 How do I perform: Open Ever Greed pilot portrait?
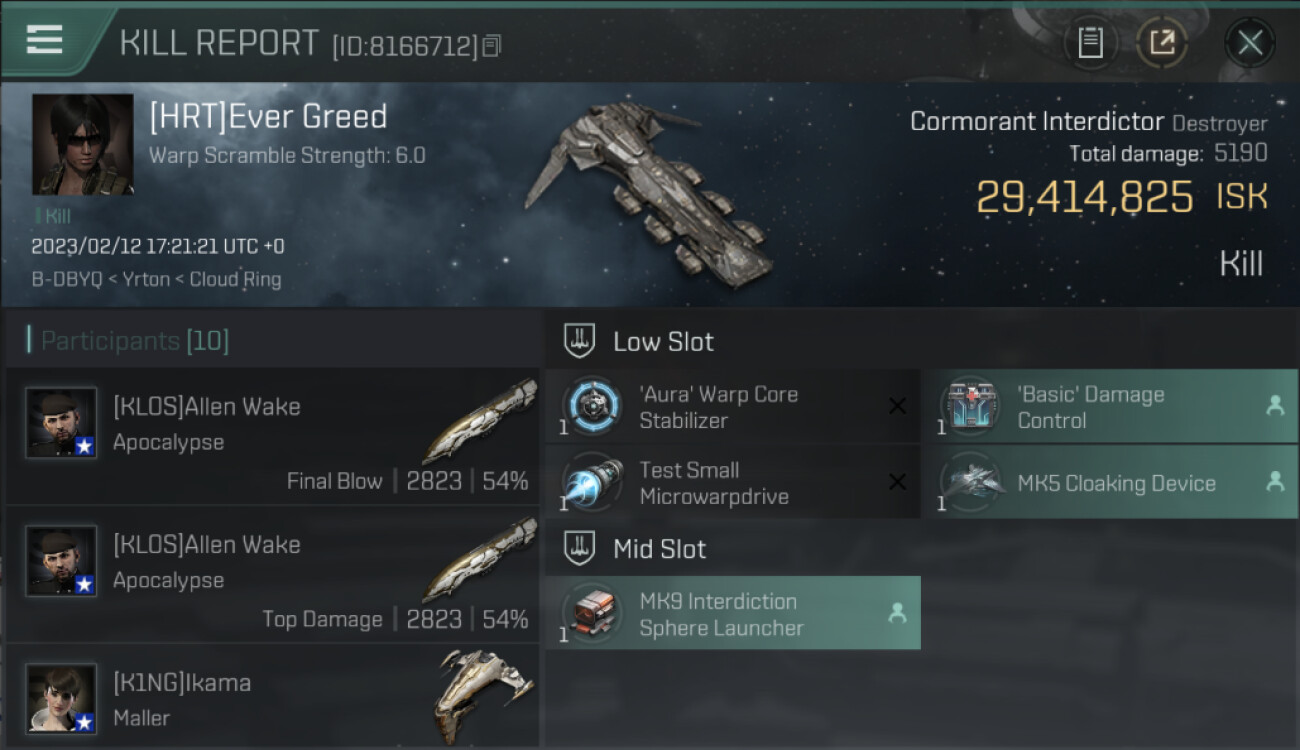point(82,144)
